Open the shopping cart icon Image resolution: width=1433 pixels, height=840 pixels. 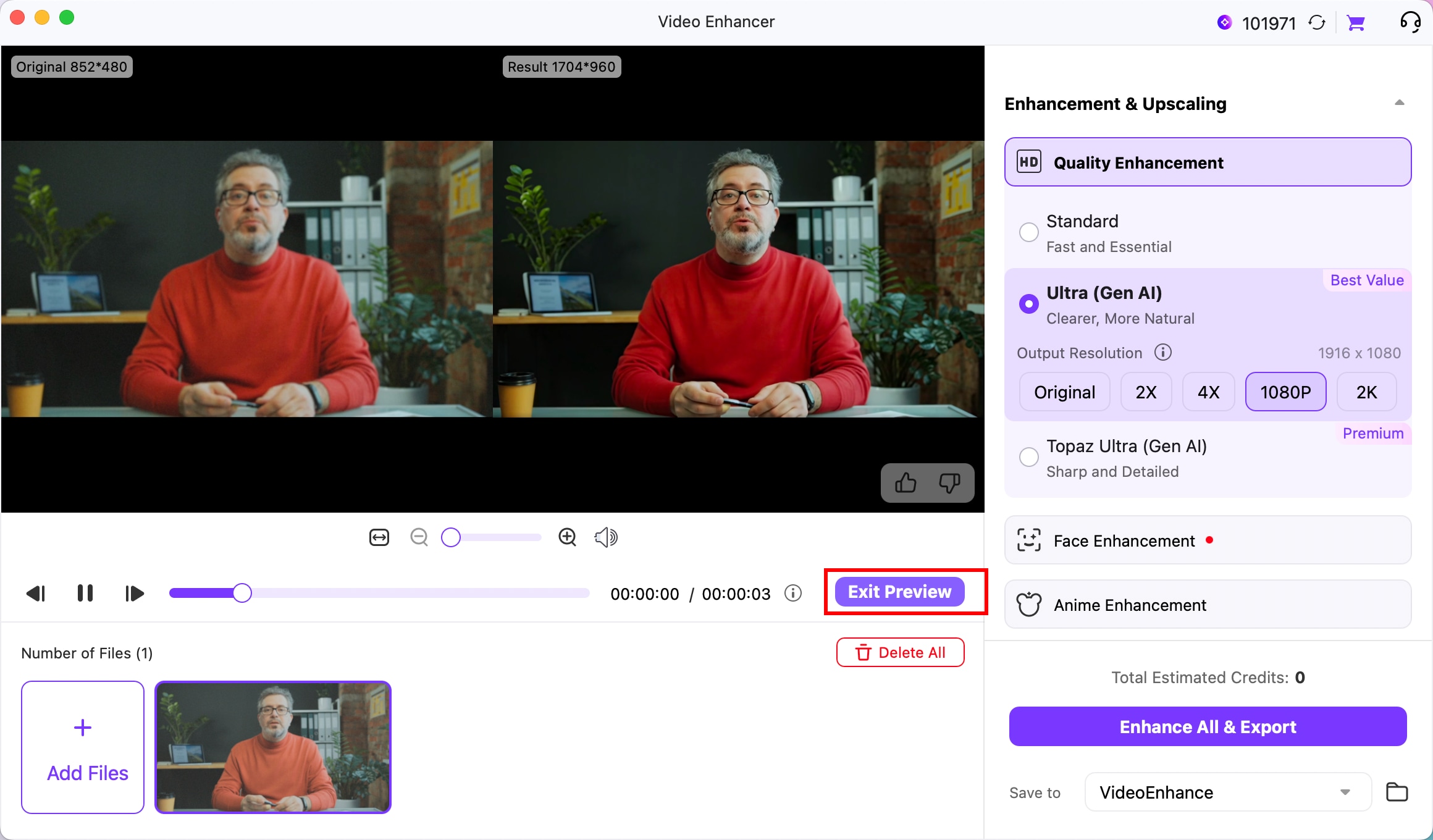[1356, 23]
